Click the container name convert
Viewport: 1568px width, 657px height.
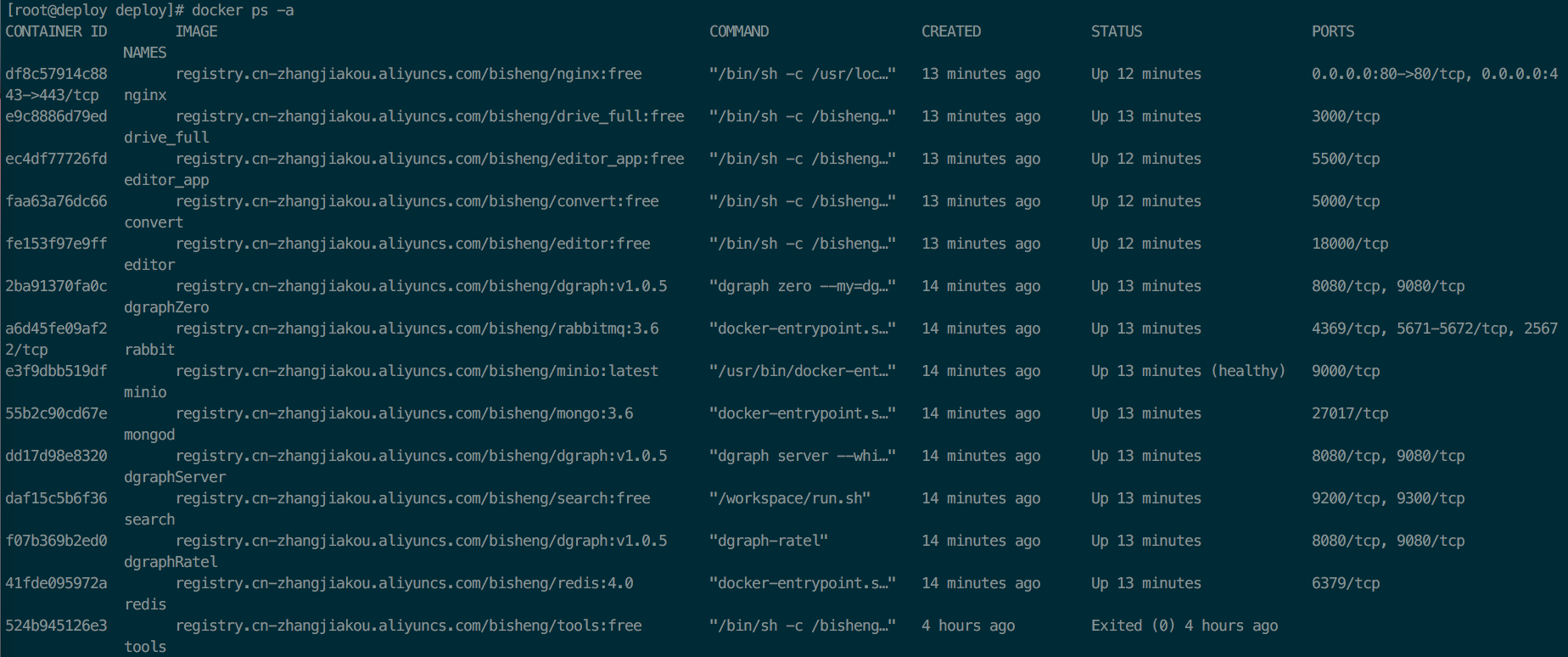click(x=154, y=222)
